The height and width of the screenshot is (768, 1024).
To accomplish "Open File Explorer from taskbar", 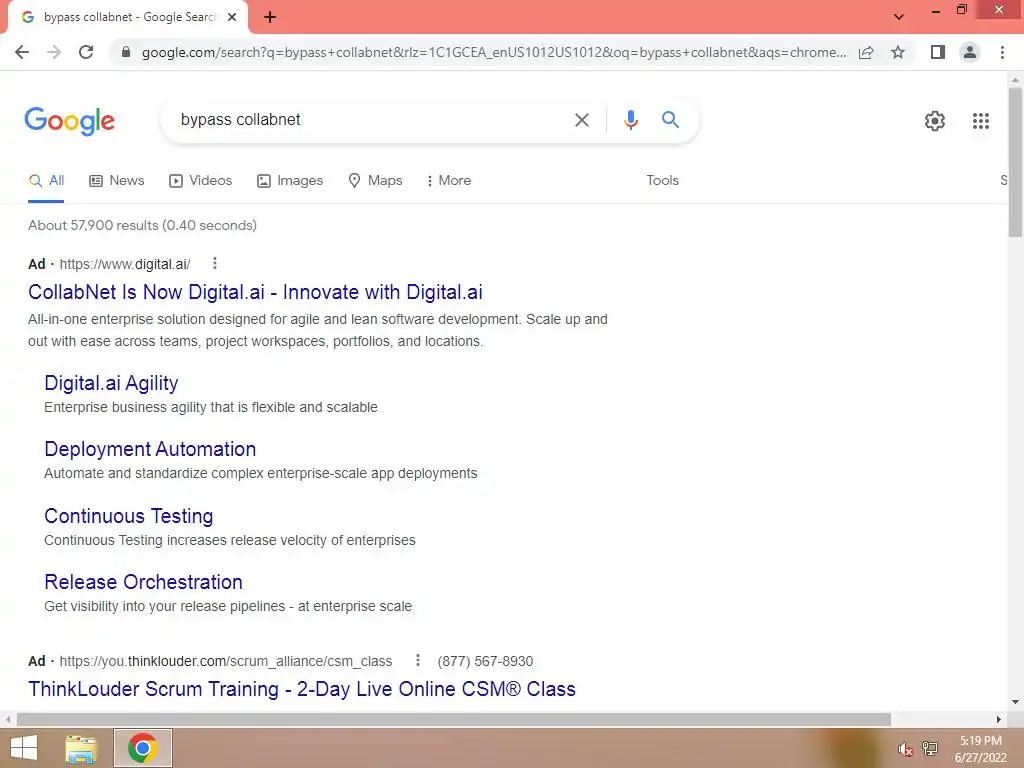I will pyautogui.click(x=81, y=748).
